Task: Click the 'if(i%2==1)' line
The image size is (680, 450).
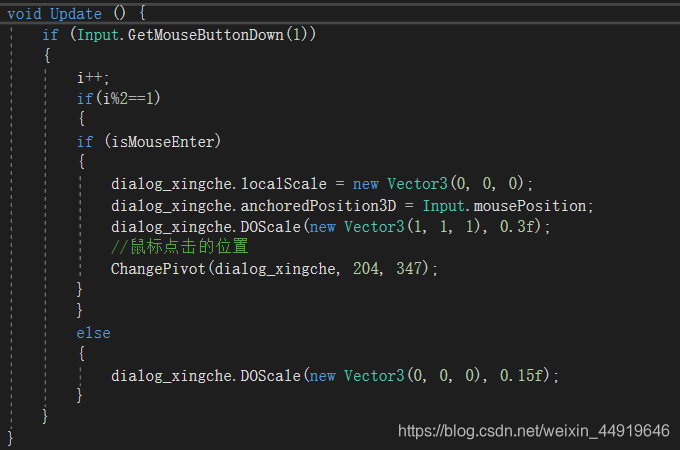Action: point(118,98)
